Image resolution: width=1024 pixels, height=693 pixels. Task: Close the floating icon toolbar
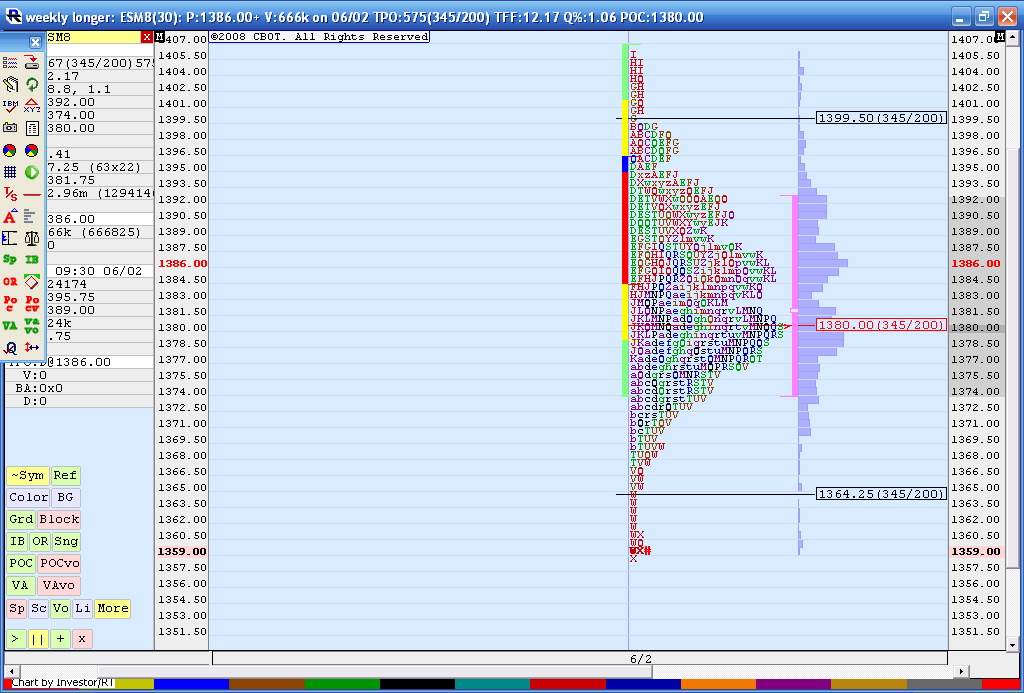click(35, 42)
